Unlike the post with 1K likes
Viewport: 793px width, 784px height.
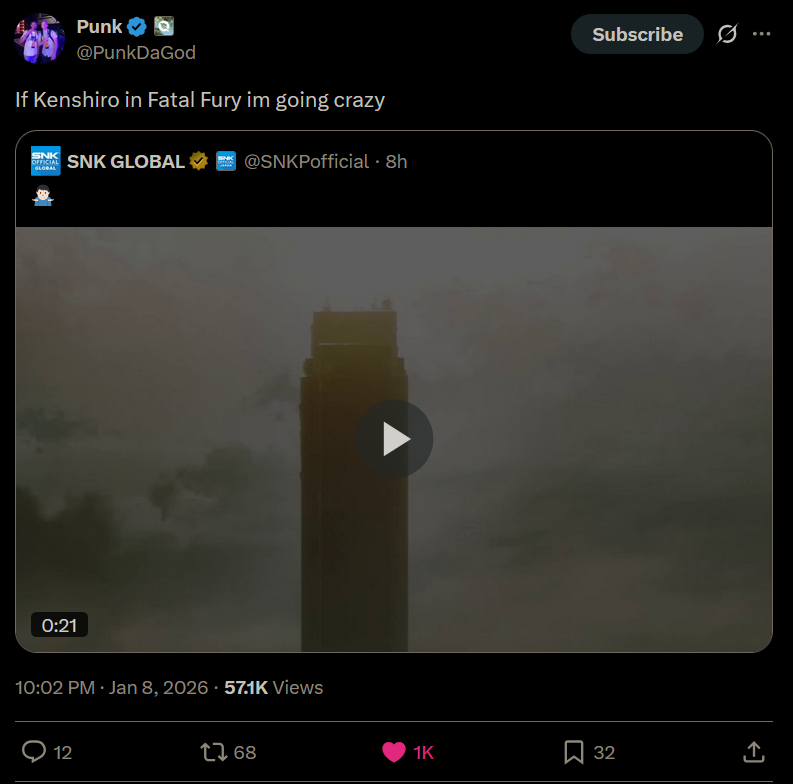pos(408,752)
